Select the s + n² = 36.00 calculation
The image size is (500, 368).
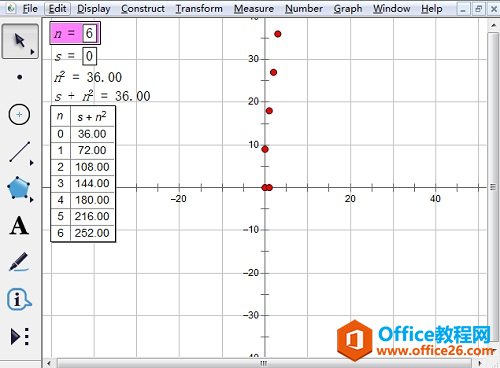point(102,96)
